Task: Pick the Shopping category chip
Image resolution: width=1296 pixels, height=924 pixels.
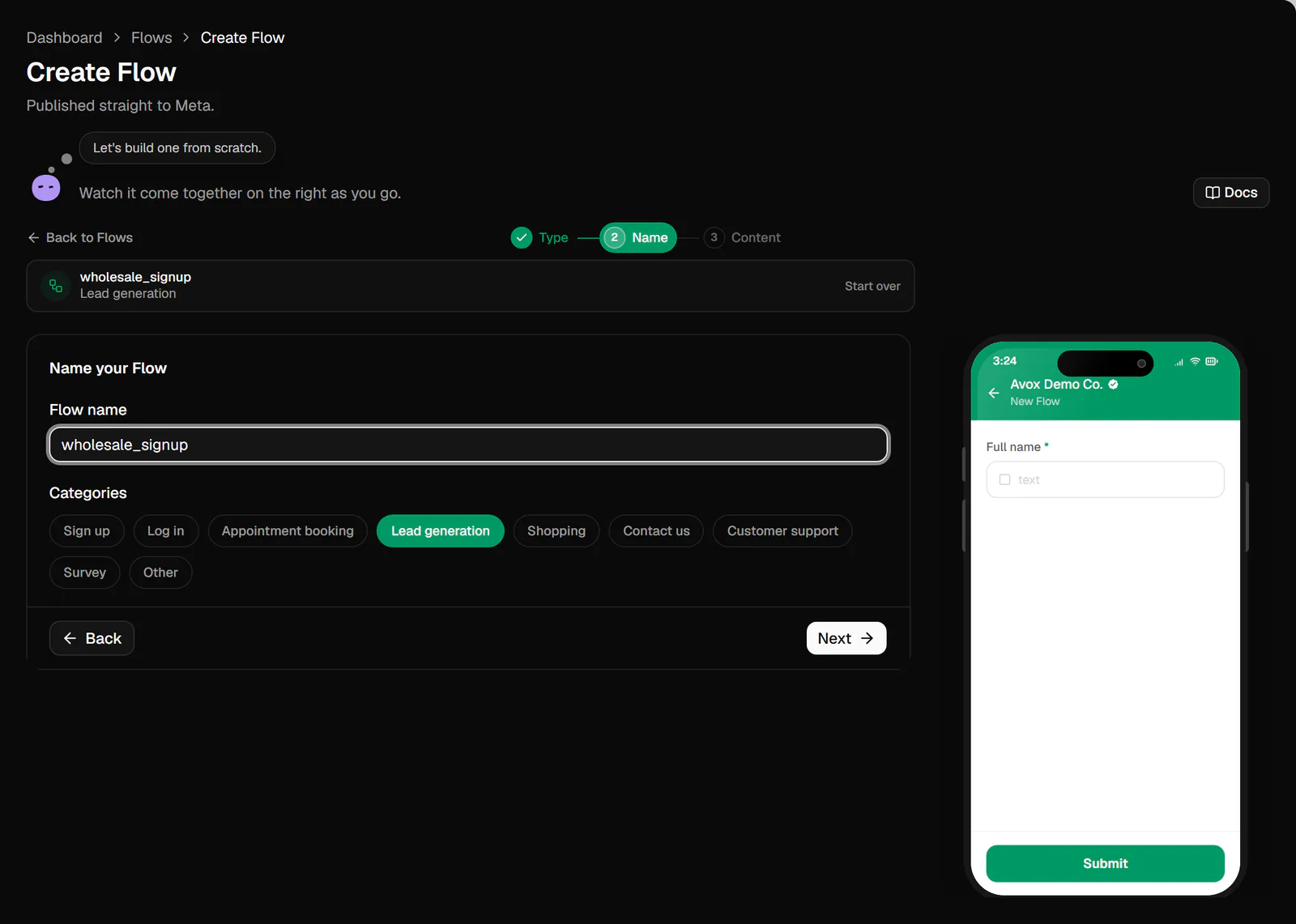Action: click(556, 531)
